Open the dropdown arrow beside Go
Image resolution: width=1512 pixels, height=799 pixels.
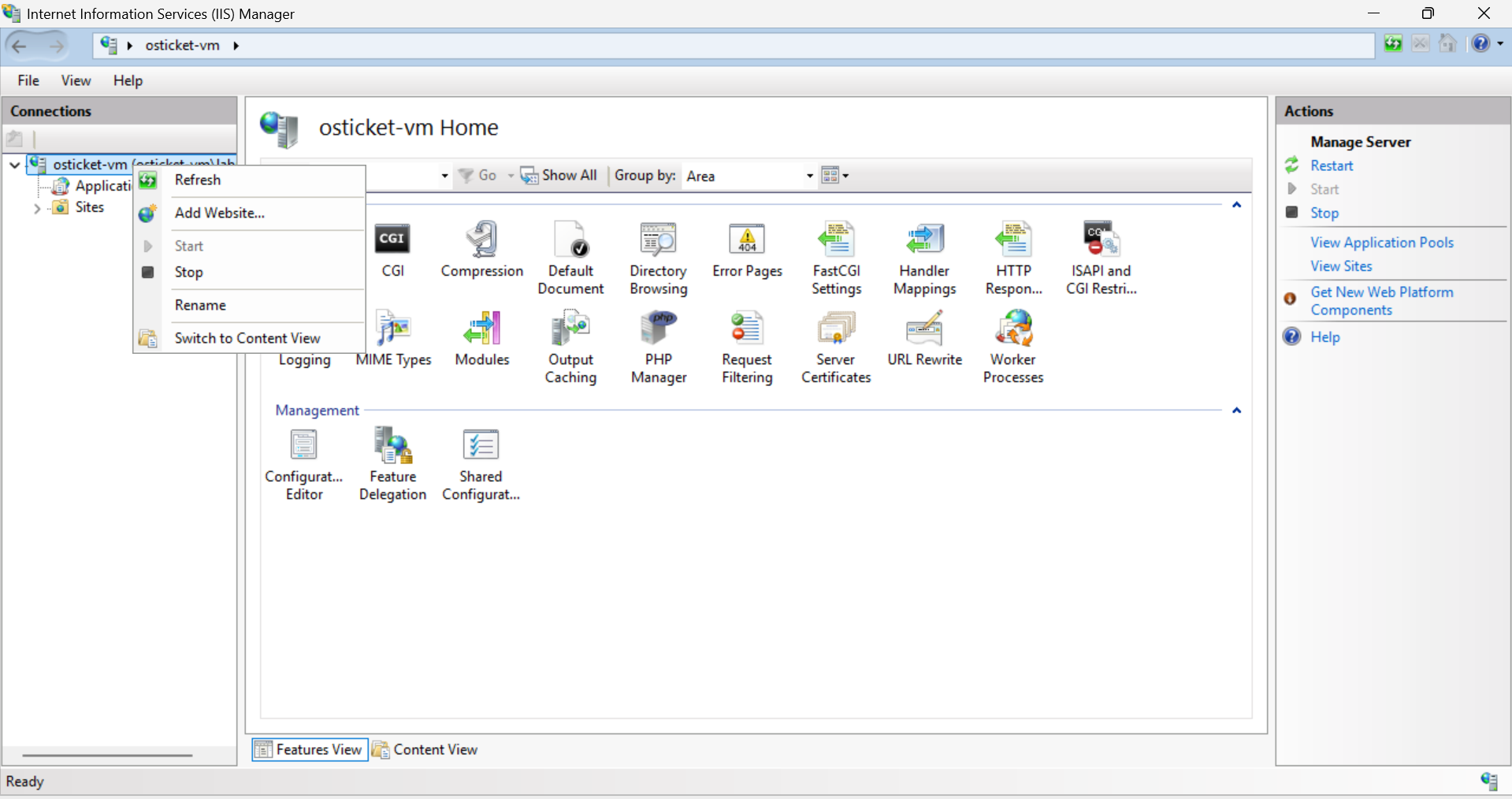pos(510,176)
